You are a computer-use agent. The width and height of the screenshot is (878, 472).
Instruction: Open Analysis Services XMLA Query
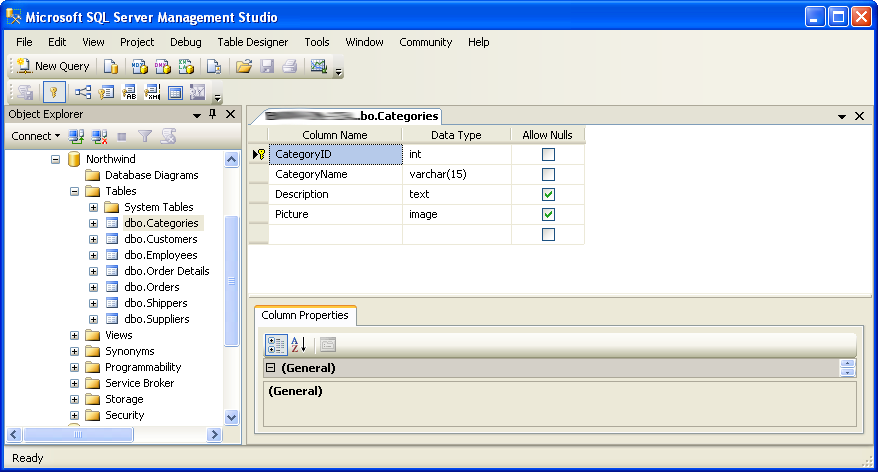click(186, 67)
